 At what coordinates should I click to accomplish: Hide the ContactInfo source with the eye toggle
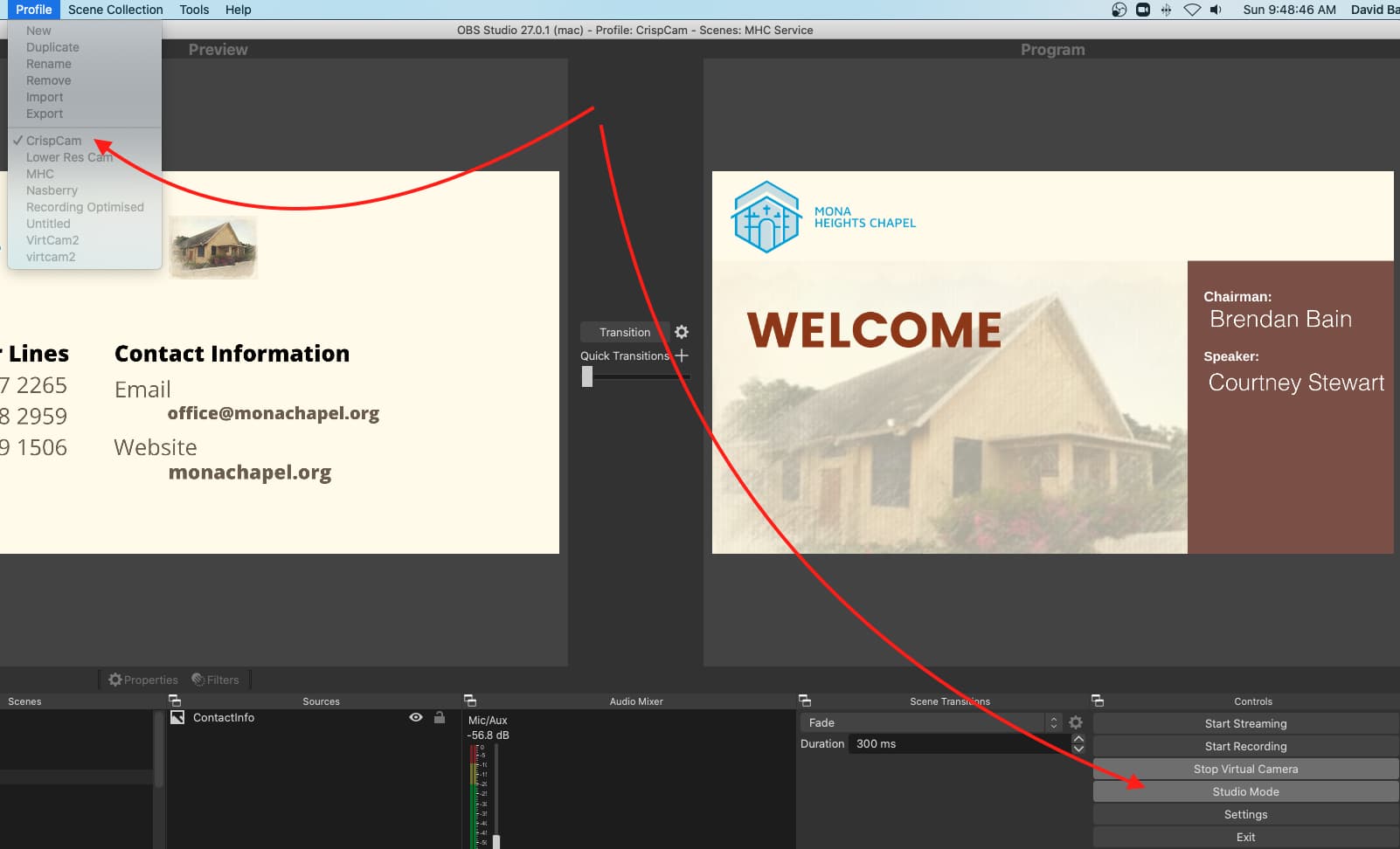click(x=415, y=717)
